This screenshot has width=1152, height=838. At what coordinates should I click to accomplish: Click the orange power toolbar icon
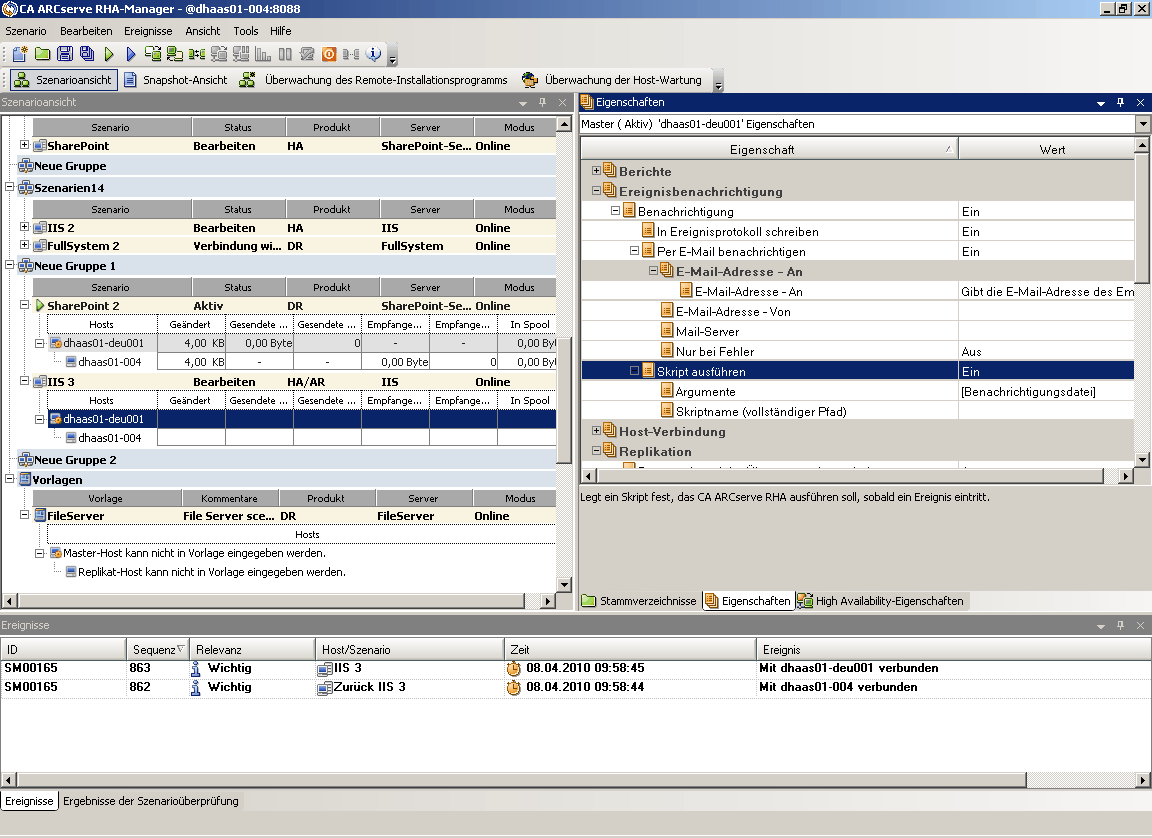[x=328, y=54]
